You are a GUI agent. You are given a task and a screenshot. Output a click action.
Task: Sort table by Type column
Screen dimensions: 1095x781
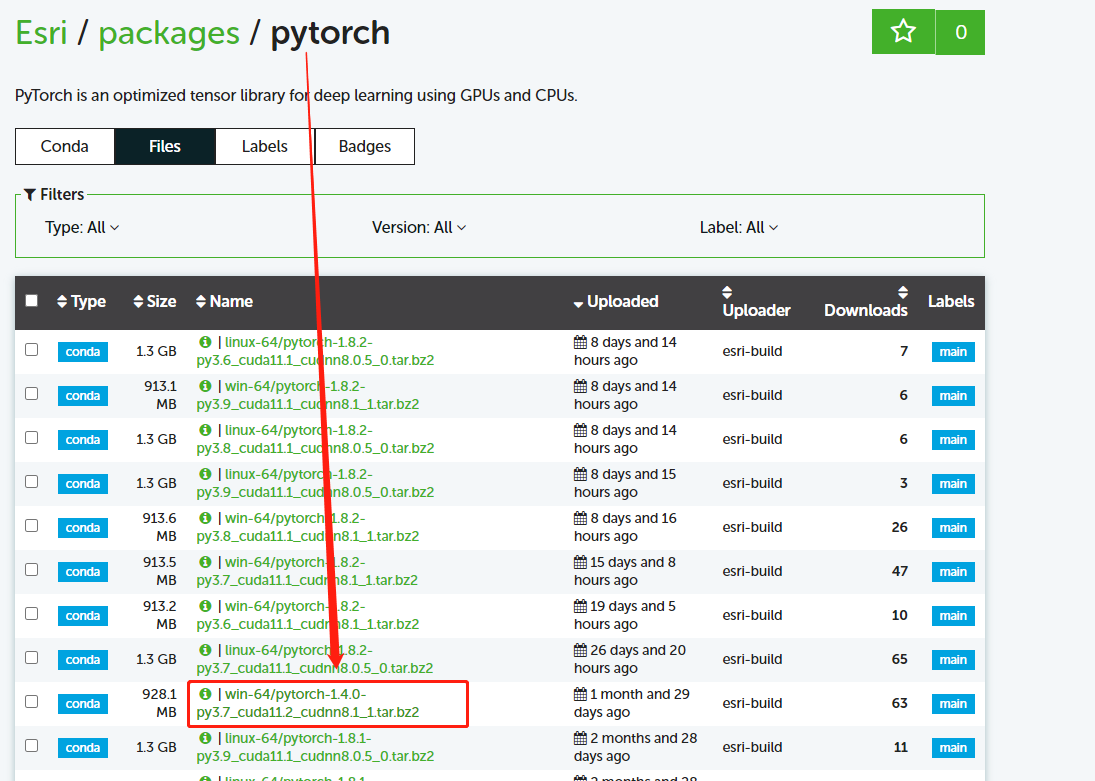click(x=82, y=302)
